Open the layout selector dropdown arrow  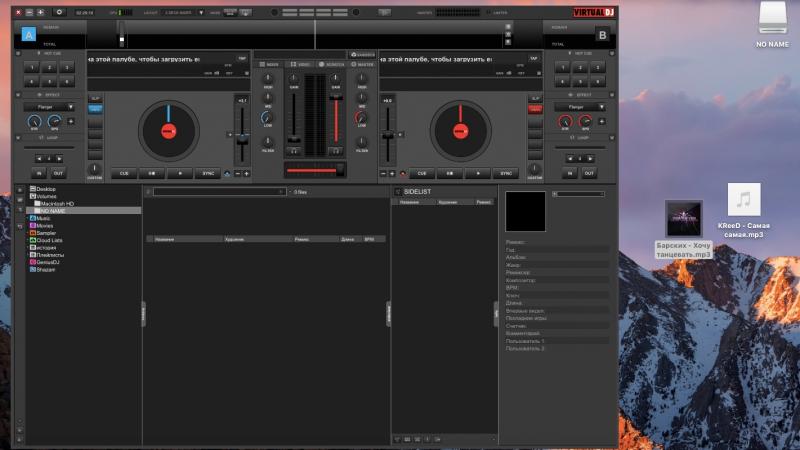click(x=201, y=12)
